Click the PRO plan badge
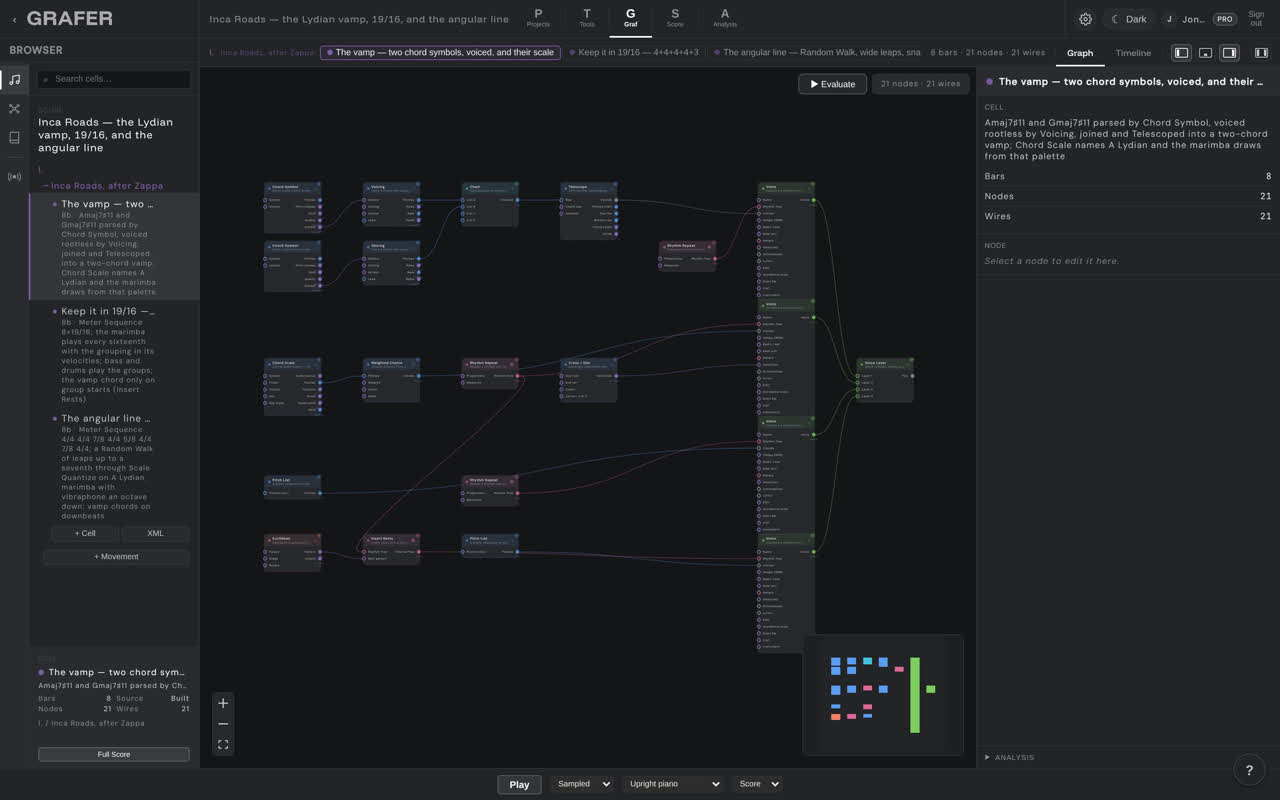The width and height of the screenshot is (1280, 800). (x=1225, y=19)
